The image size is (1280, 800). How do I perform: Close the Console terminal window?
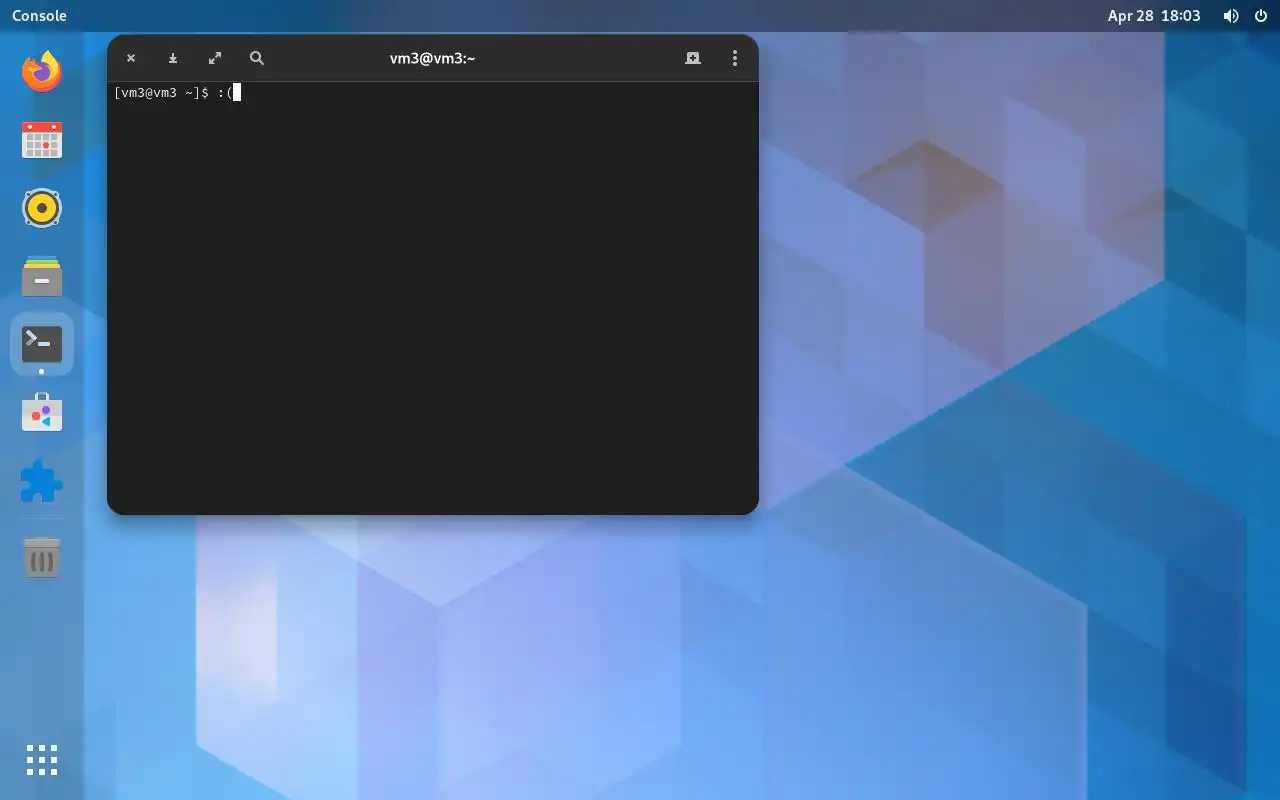(x=131, y=58)
